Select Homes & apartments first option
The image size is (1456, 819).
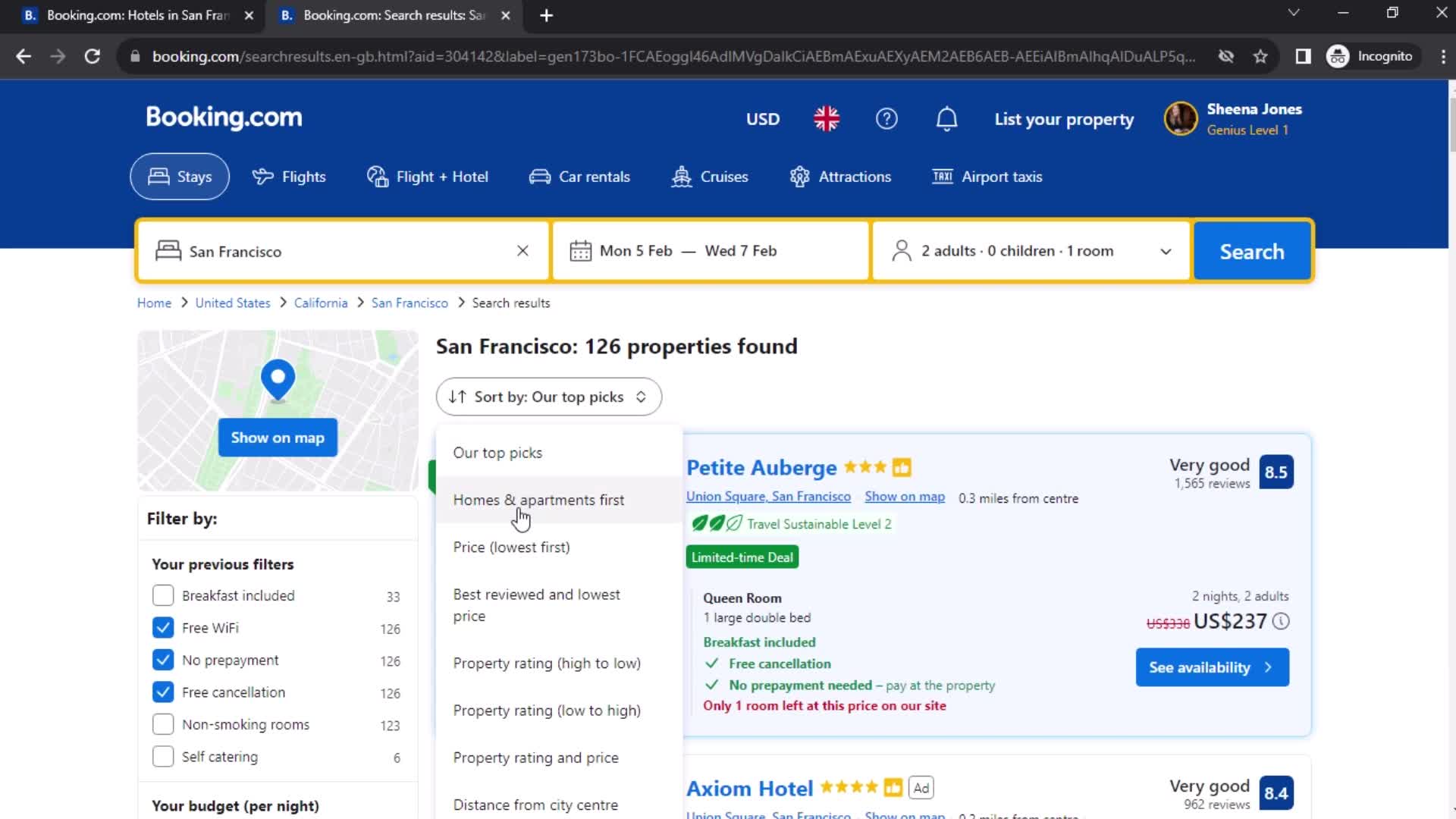559,500
